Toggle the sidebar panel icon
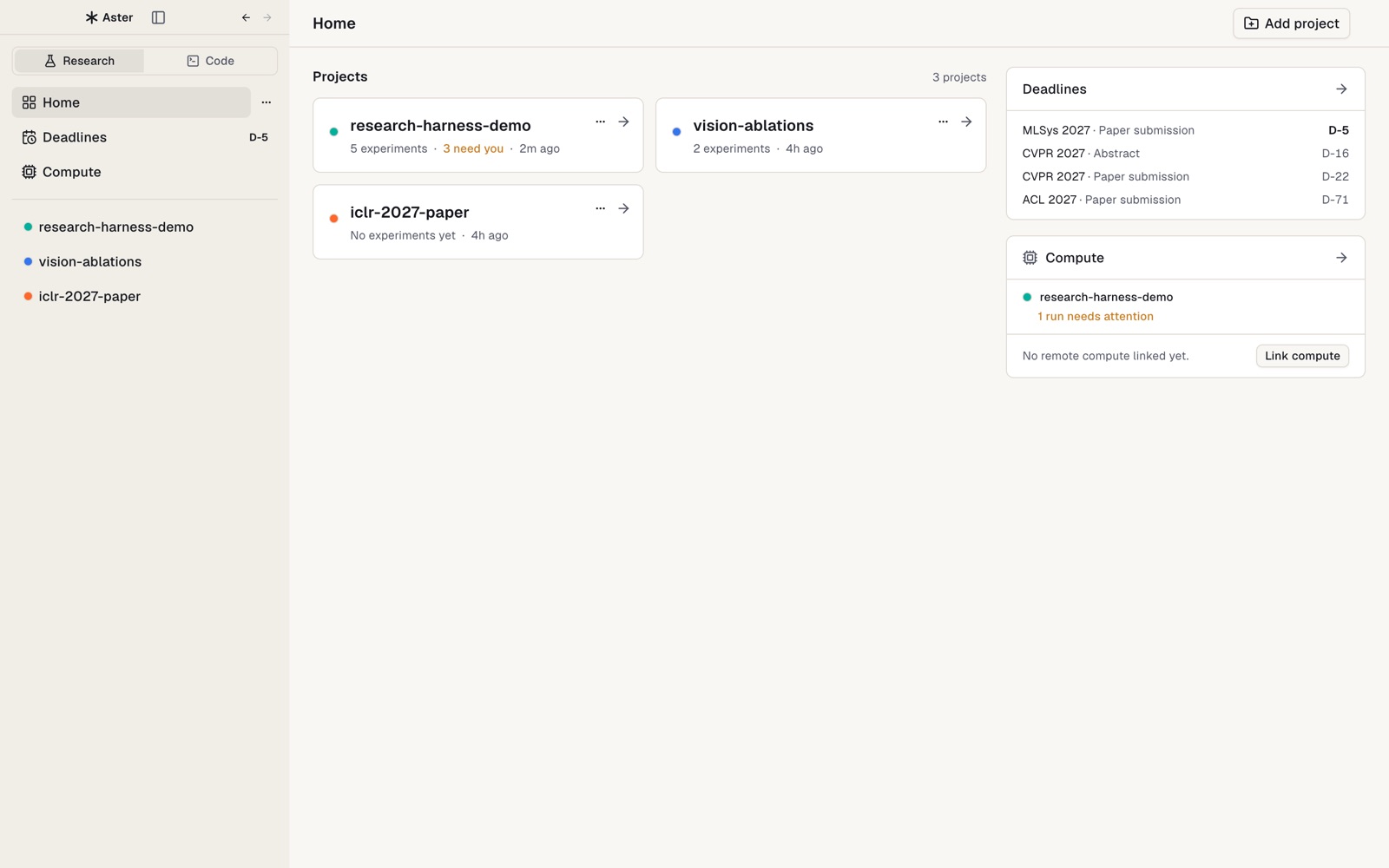The image size is (1389, 868). [158, 17]
